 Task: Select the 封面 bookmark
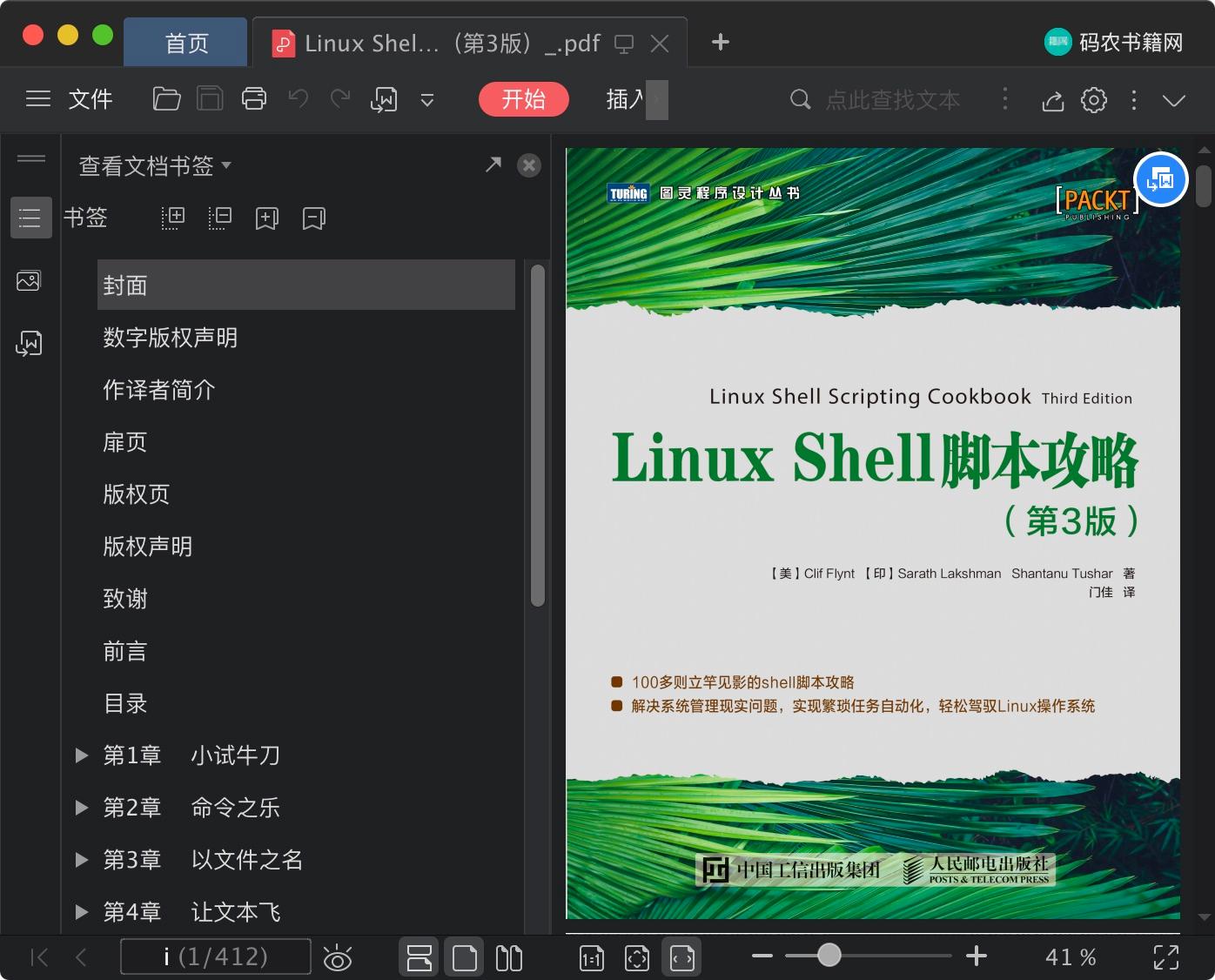(x=306, y=285)
